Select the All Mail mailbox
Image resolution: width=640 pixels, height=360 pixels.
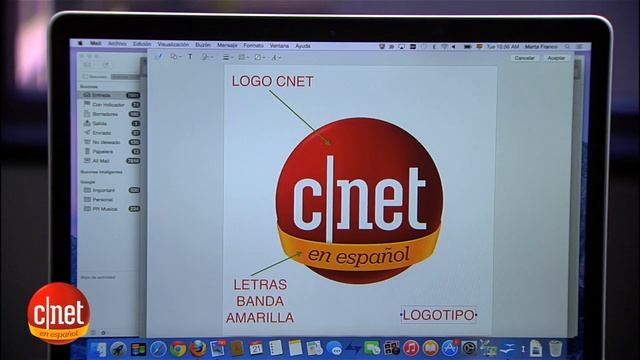pos(110,161)
